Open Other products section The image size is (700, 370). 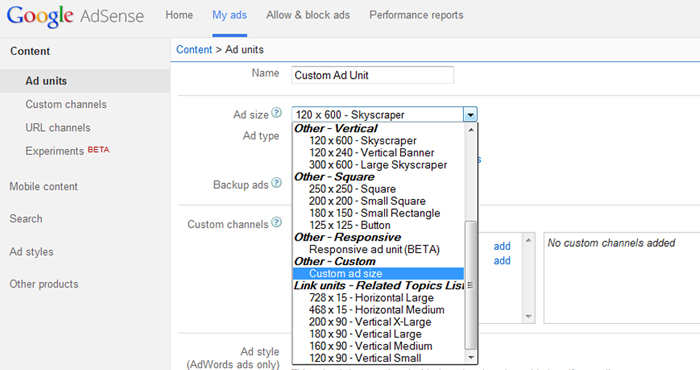coord(44,284)
